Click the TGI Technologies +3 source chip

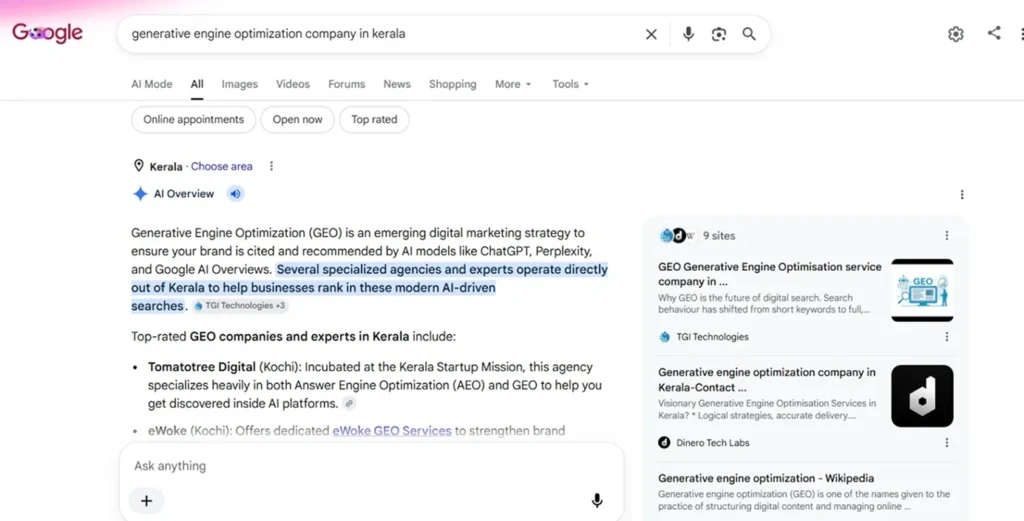(x=241, y=306)
